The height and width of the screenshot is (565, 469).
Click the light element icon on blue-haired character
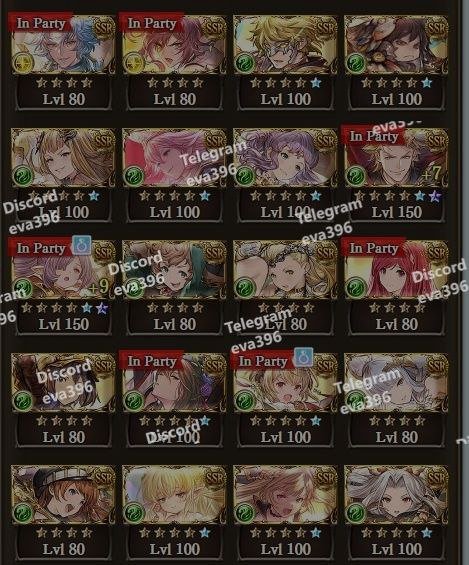click(23, 62)
